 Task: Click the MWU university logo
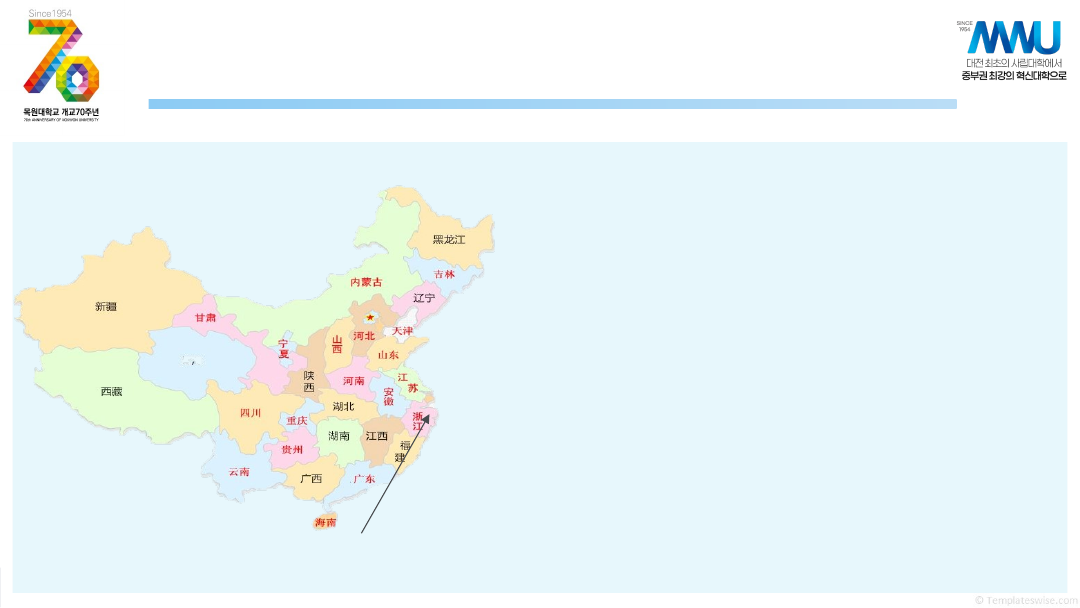[x=1013, y=37]
